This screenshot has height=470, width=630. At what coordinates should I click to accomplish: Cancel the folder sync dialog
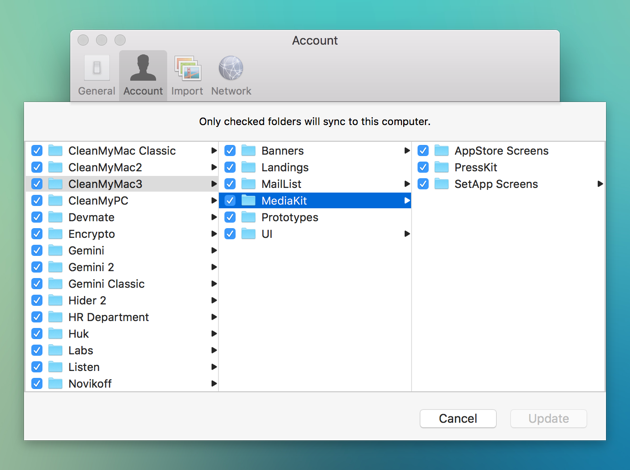[458, 419]
